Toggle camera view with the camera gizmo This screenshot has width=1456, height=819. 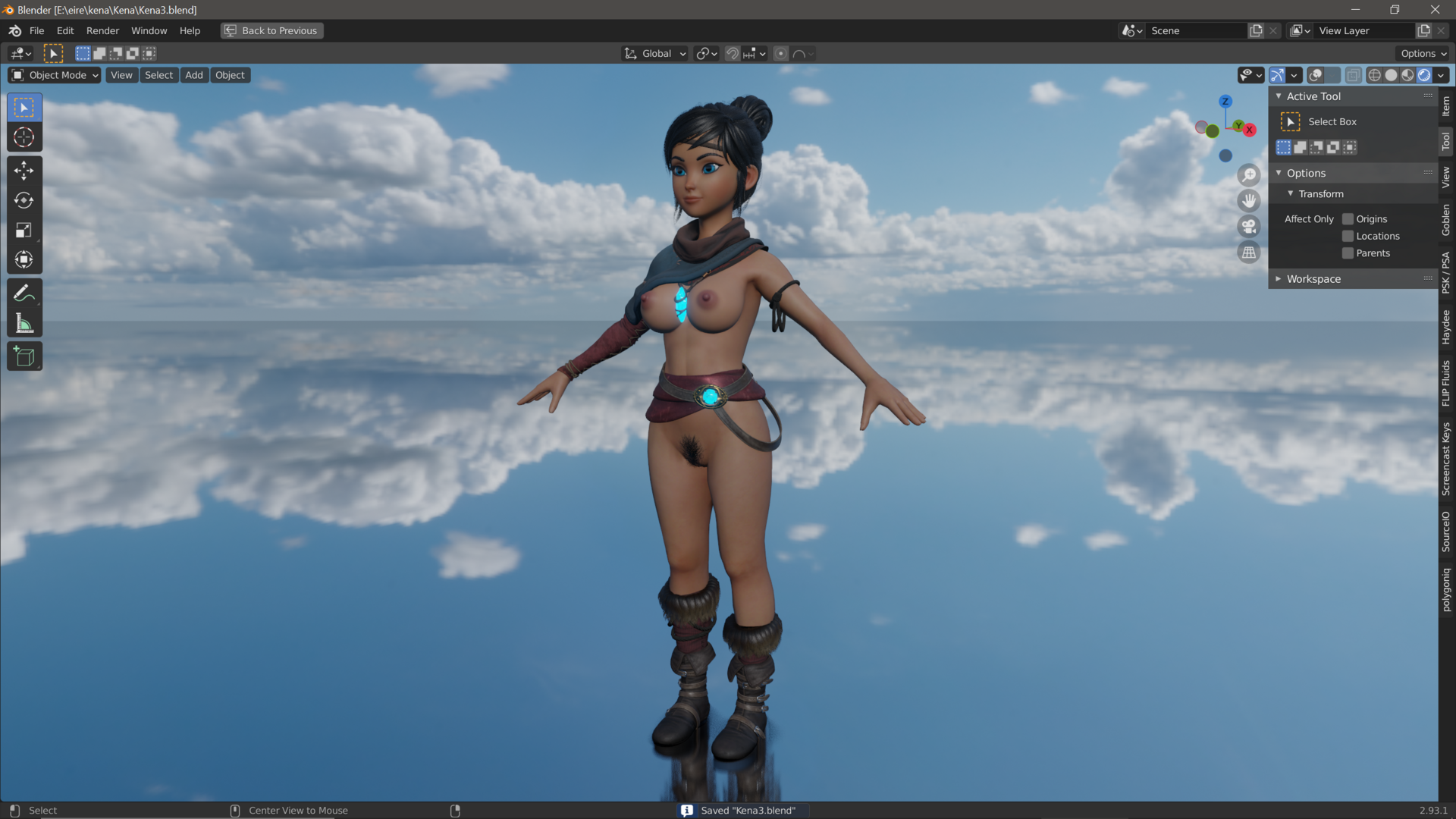click(x=1249, y=227)
